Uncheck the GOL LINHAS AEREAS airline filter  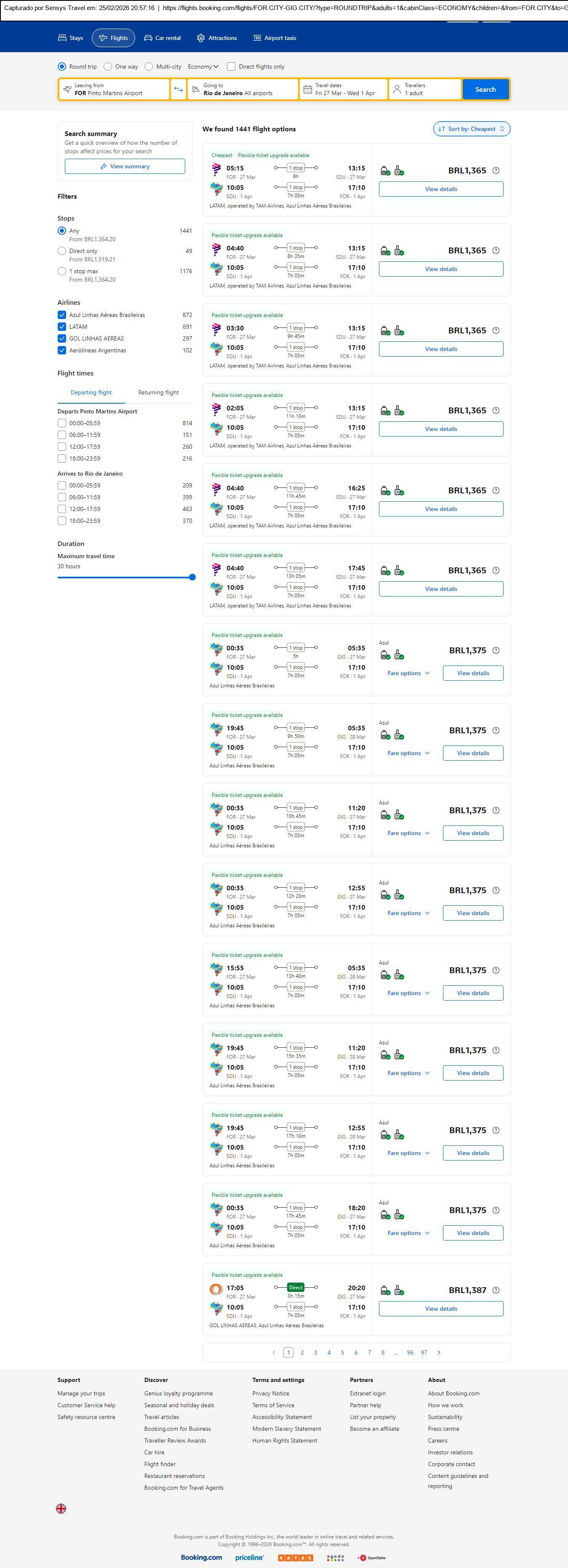(62, 338)
